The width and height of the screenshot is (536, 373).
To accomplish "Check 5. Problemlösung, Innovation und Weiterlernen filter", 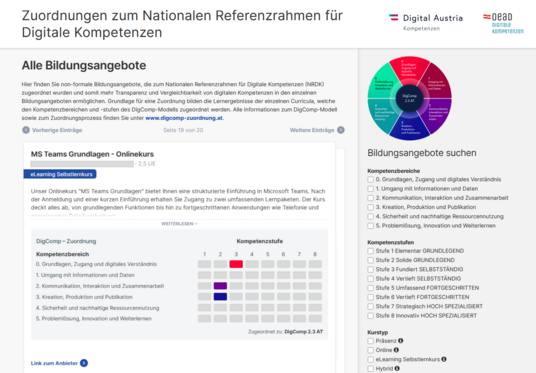I will (371, 226).
